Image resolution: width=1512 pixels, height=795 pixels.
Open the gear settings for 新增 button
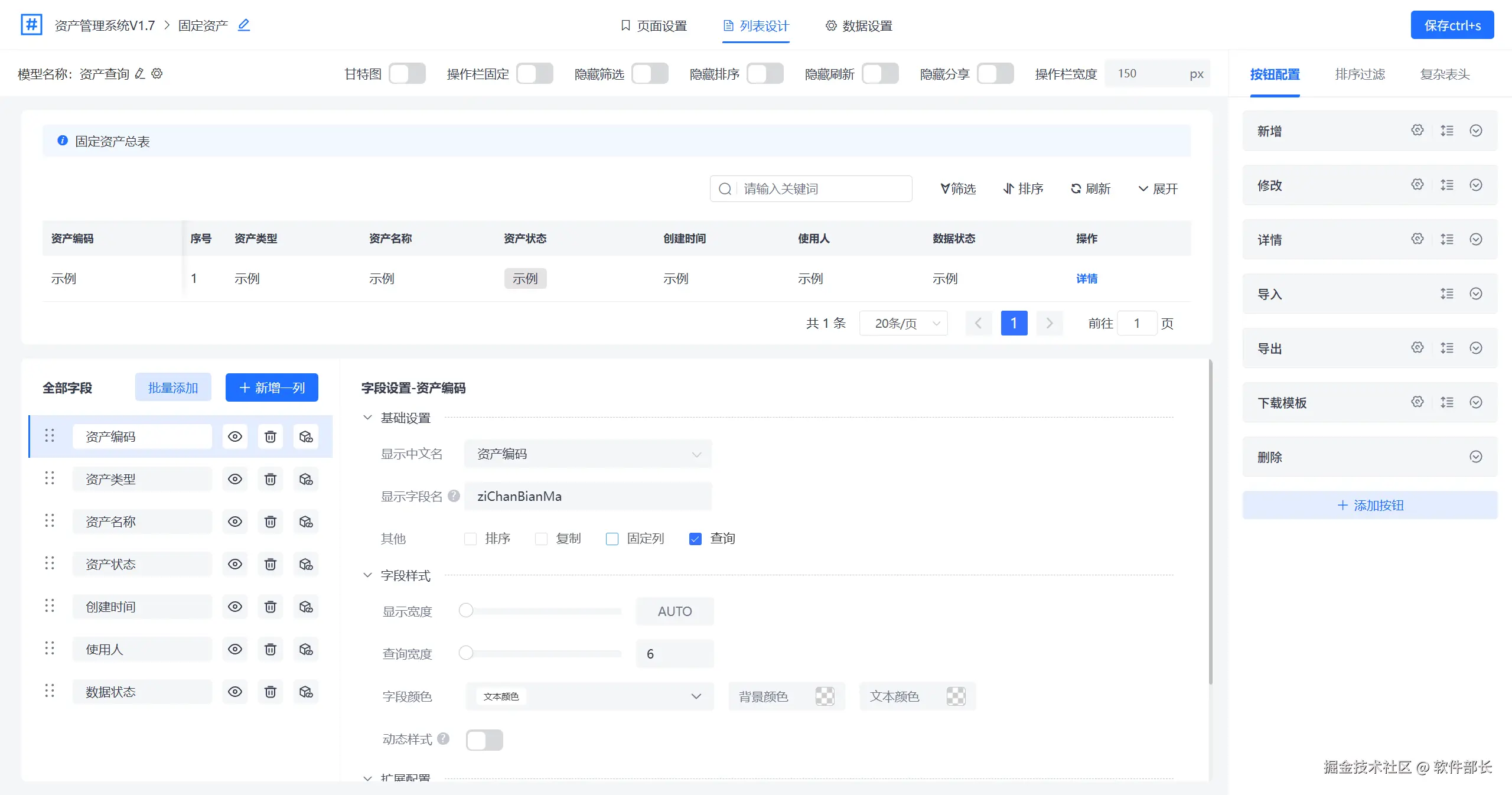coord(1417,131)
